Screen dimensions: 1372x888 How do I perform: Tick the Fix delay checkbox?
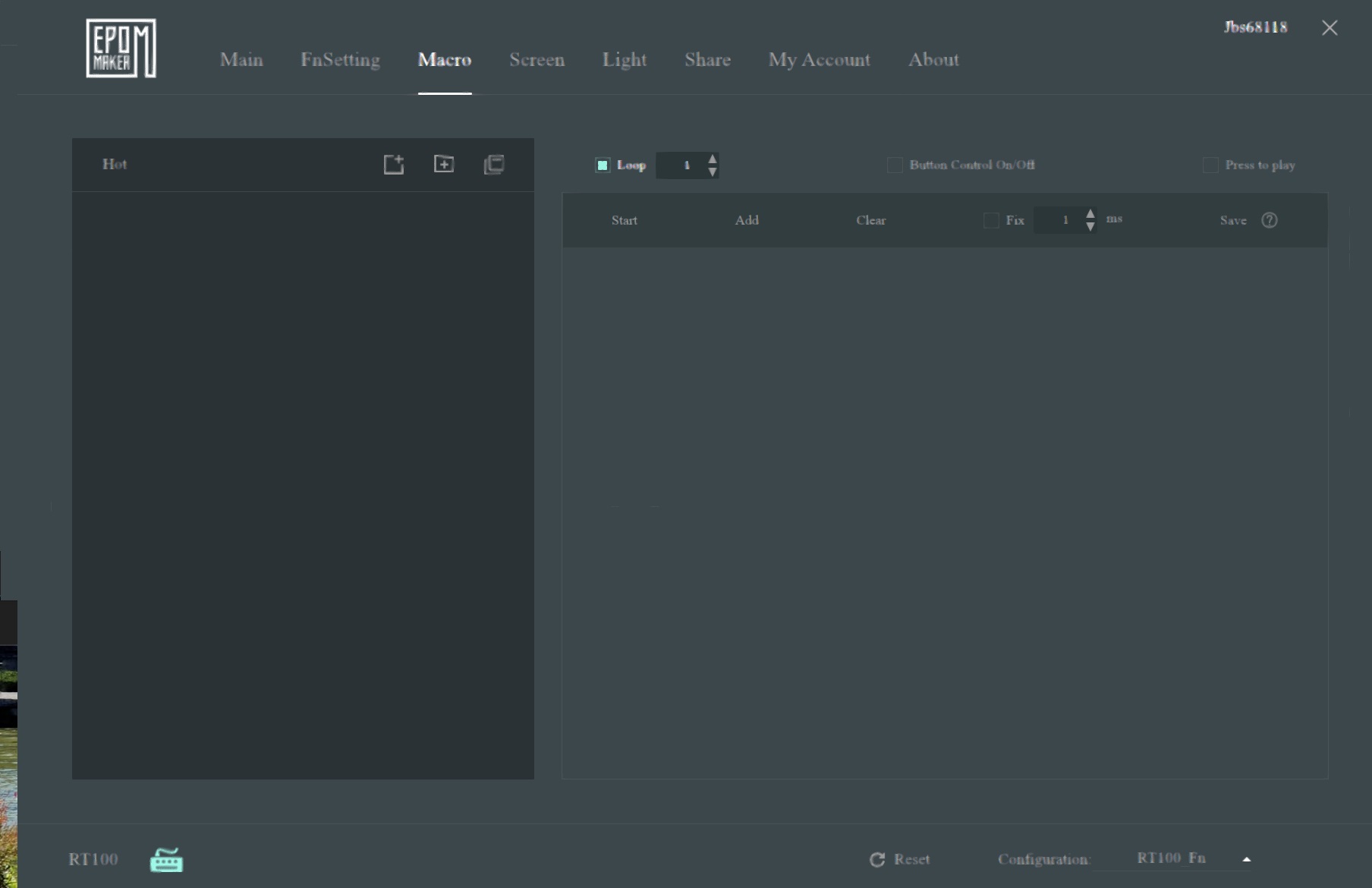pyautogui.click(x=991, y=221)
